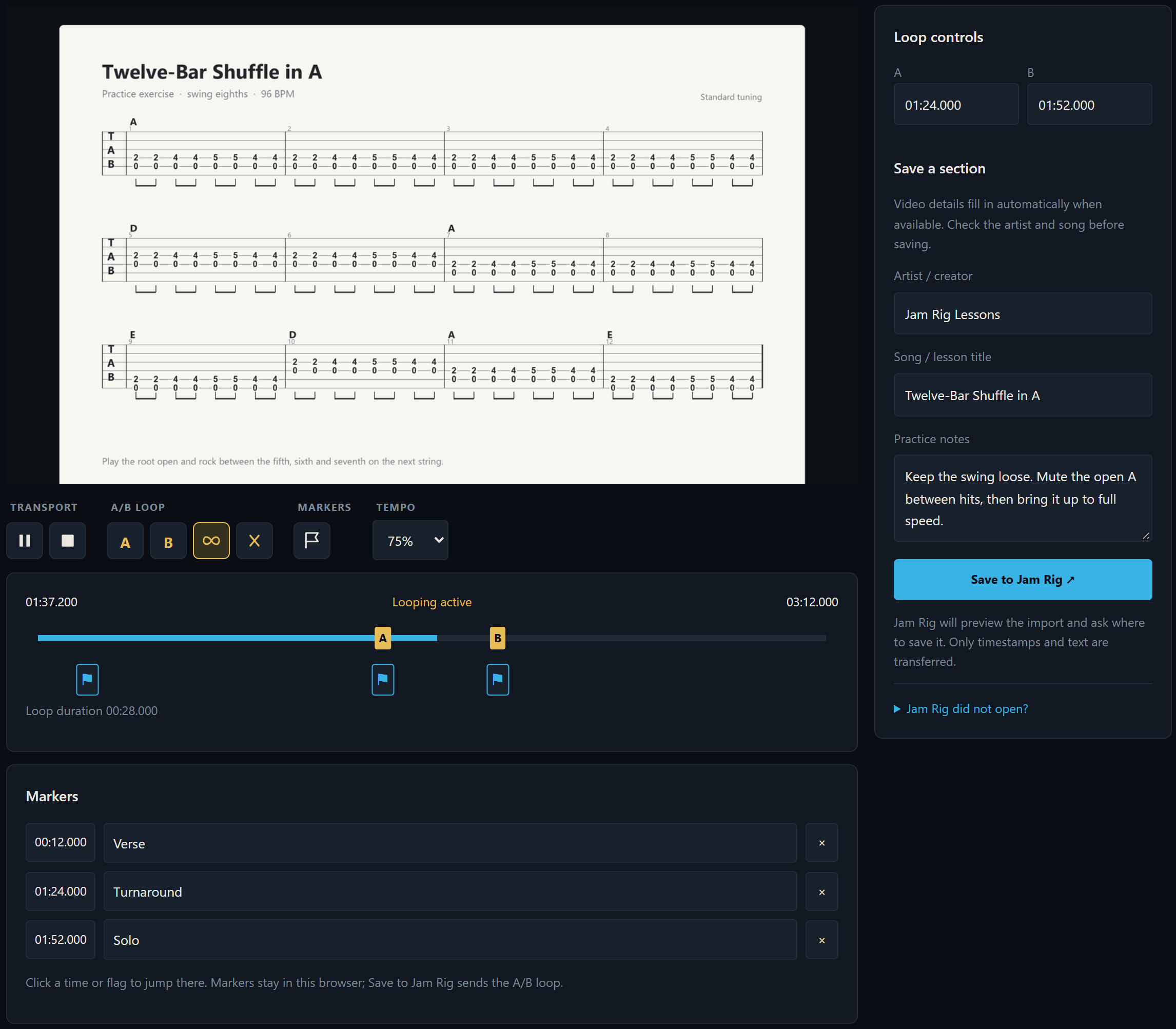Viewport: 1176px width, 1029px height.
Task: Set loop point A button
Action: coord(125,540)
